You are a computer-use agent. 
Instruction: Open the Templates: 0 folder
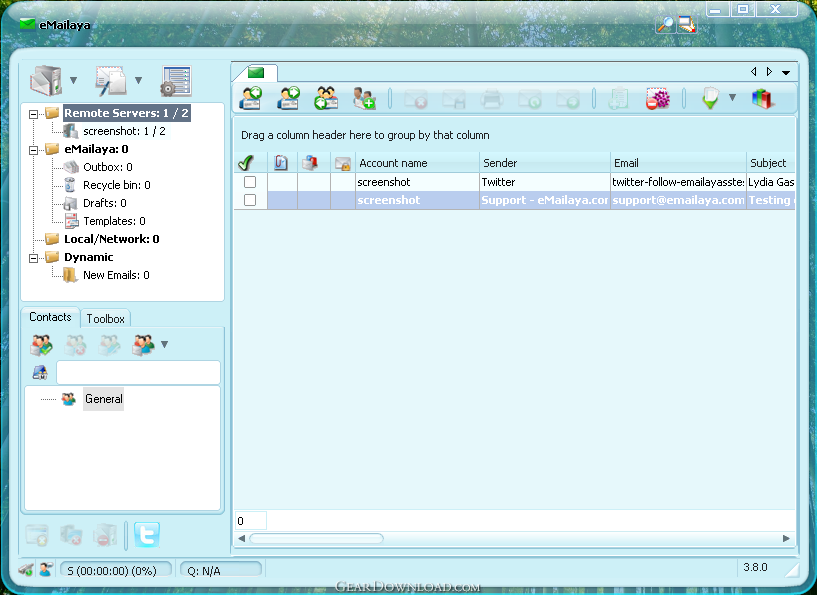pyautogui.click(x=114, y=221)
